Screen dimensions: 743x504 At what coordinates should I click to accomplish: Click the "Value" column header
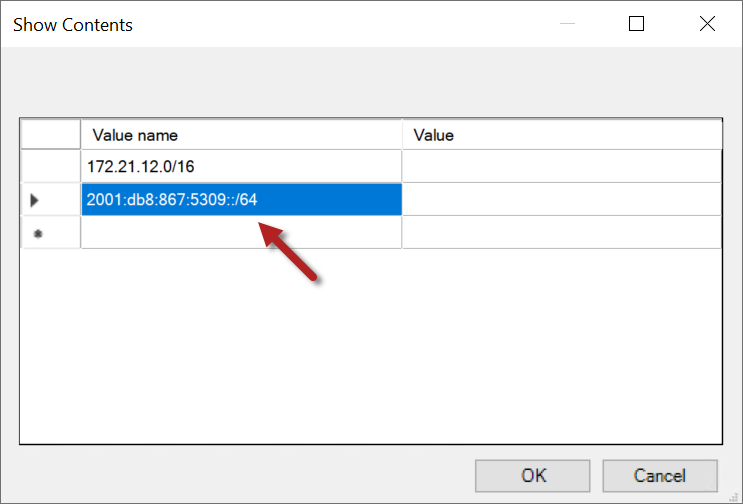tap(561, 135)
